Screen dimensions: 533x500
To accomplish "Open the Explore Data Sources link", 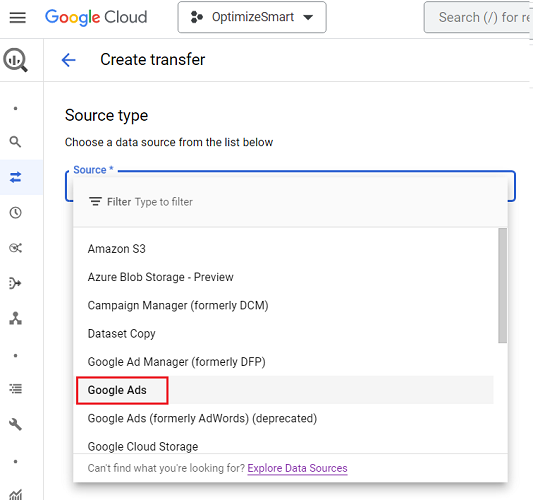I will coord(297,468).
